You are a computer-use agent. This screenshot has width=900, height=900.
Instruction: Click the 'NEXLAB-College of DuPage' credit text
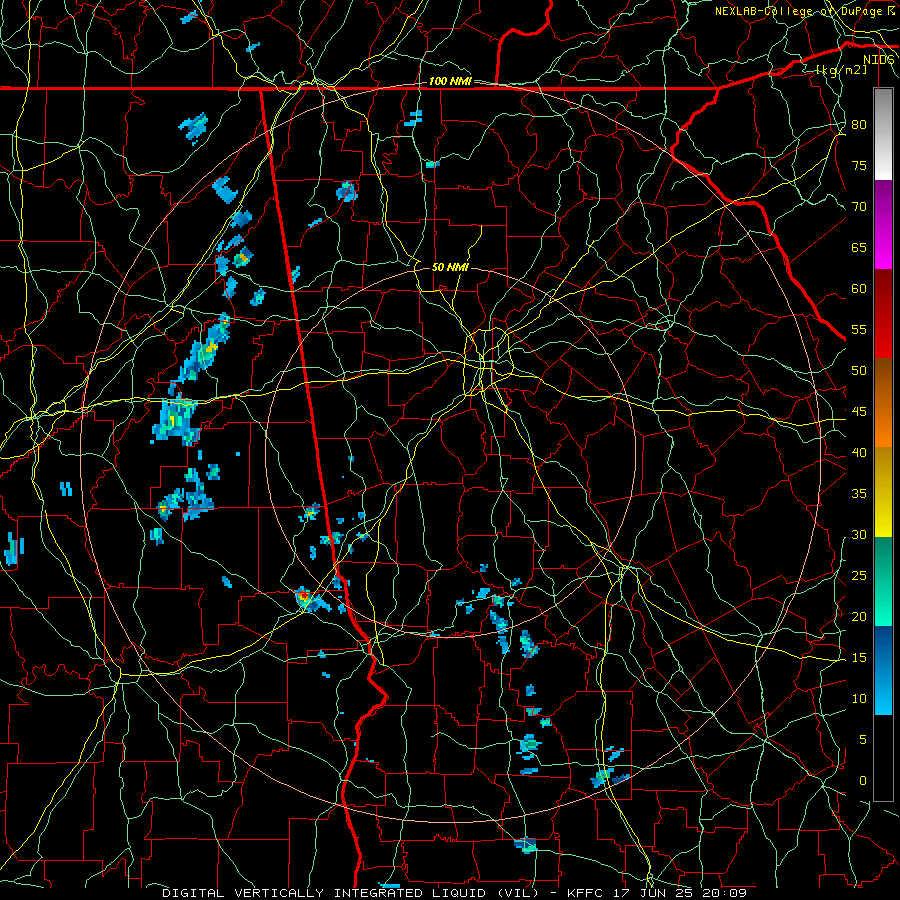(798, 11)
